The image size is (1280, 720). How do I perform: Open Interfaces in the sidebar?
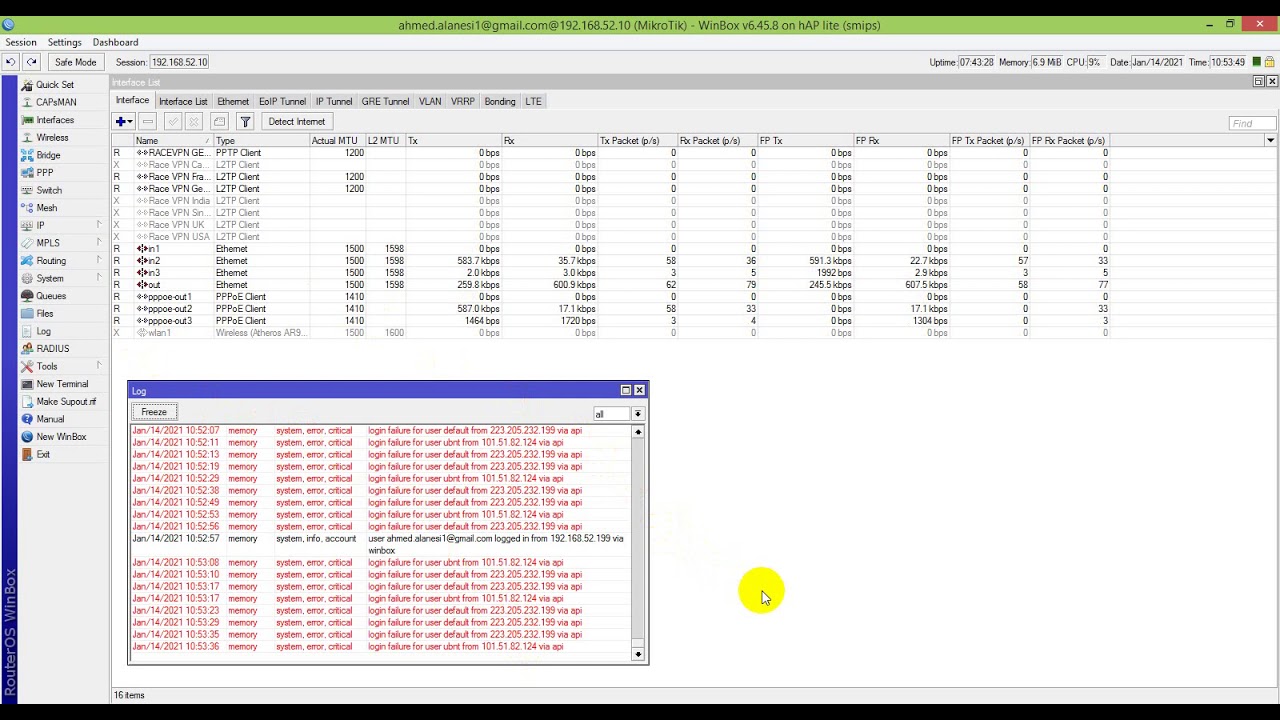click(55, 120)
